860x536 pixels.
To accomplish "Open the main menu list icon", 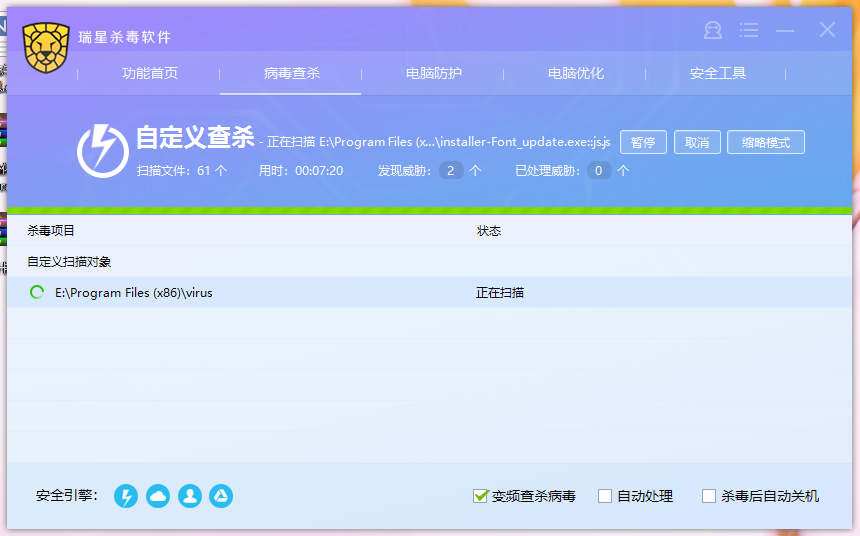I will (x=749, y=30).
